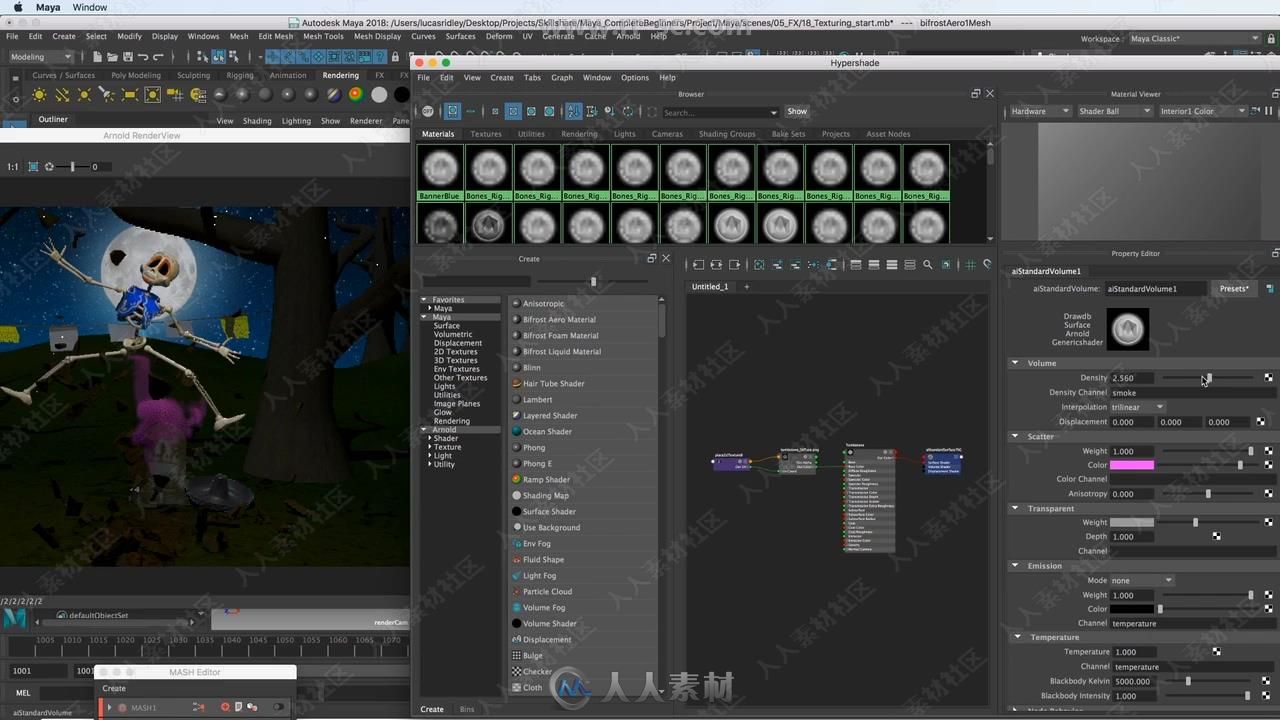This screenshot has width=1280, height=720.
Task: Click the Show button in Browser
Action: (797, 111)
